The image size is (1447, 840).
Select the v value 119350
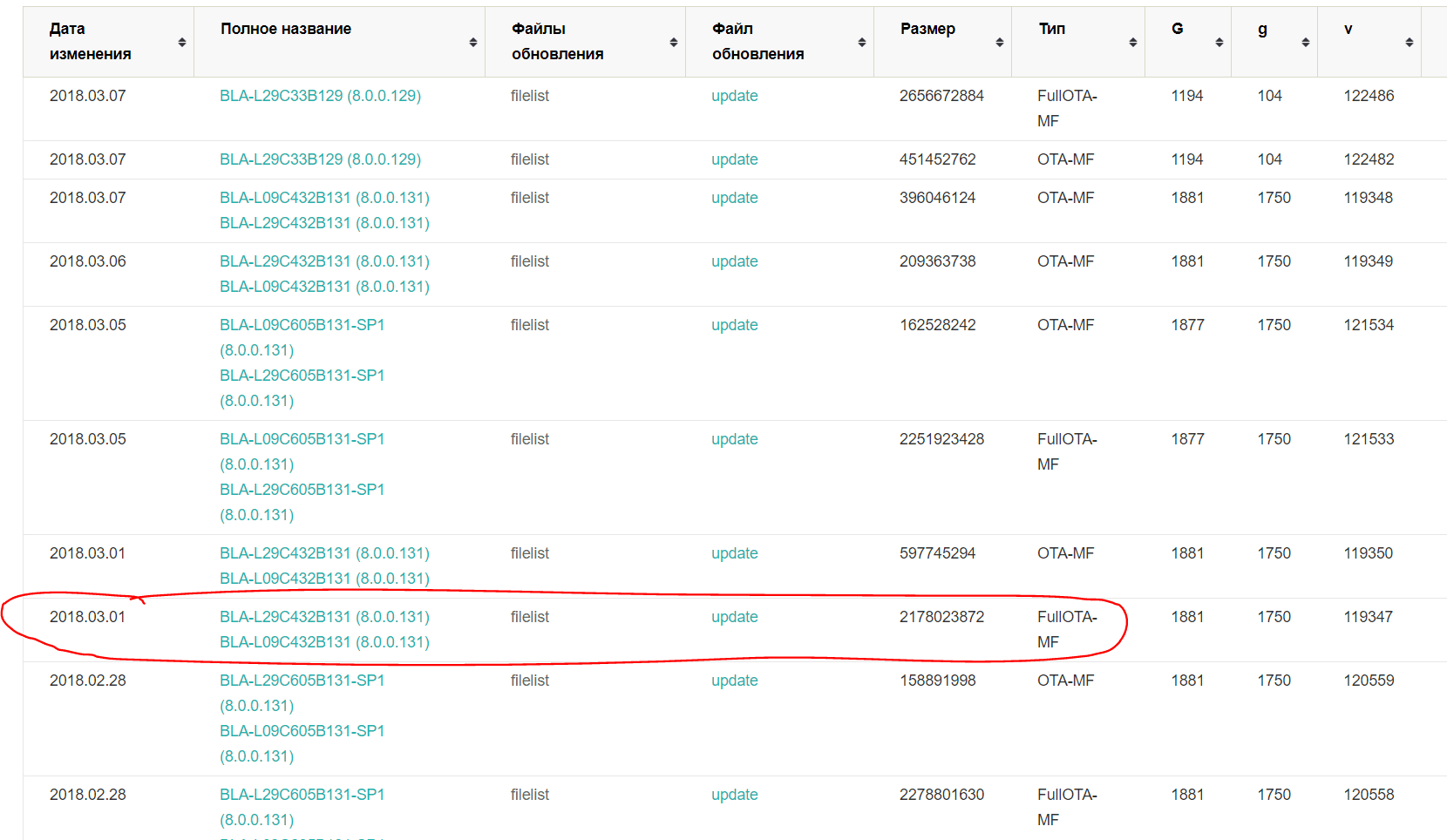click(1369, 553)
